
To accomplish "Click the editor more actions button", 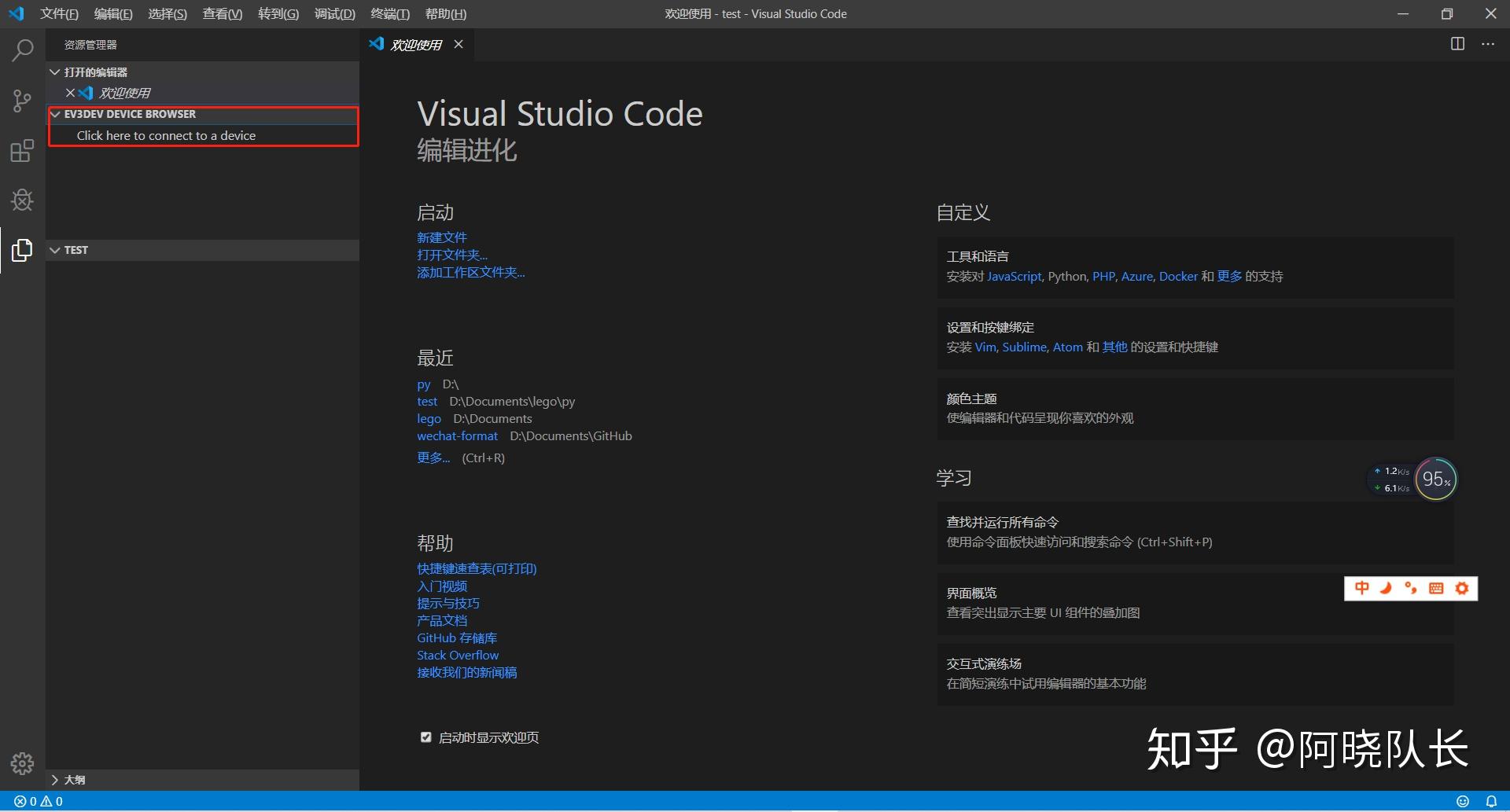I will pos(1488,44).
